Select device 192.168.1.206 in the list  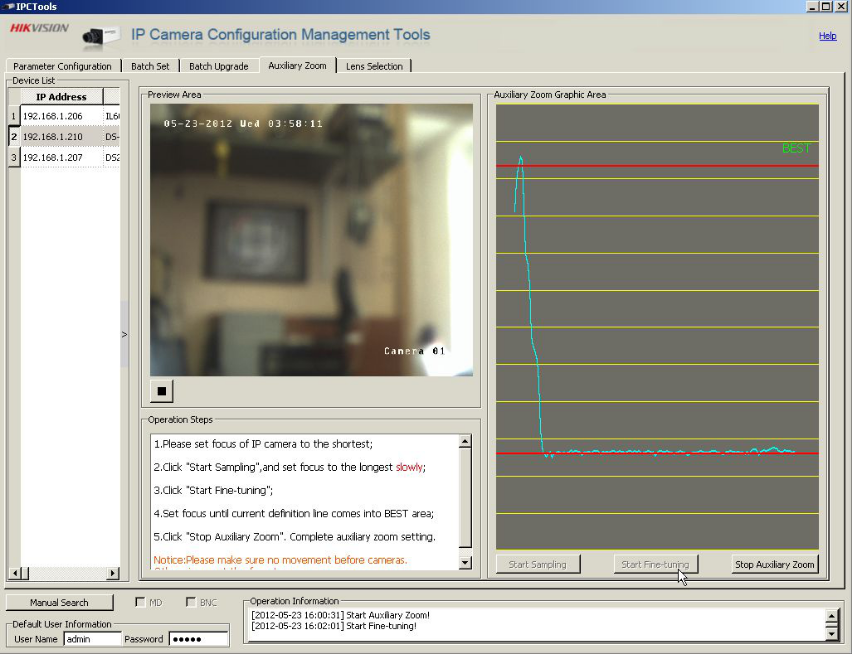[53, 117]
